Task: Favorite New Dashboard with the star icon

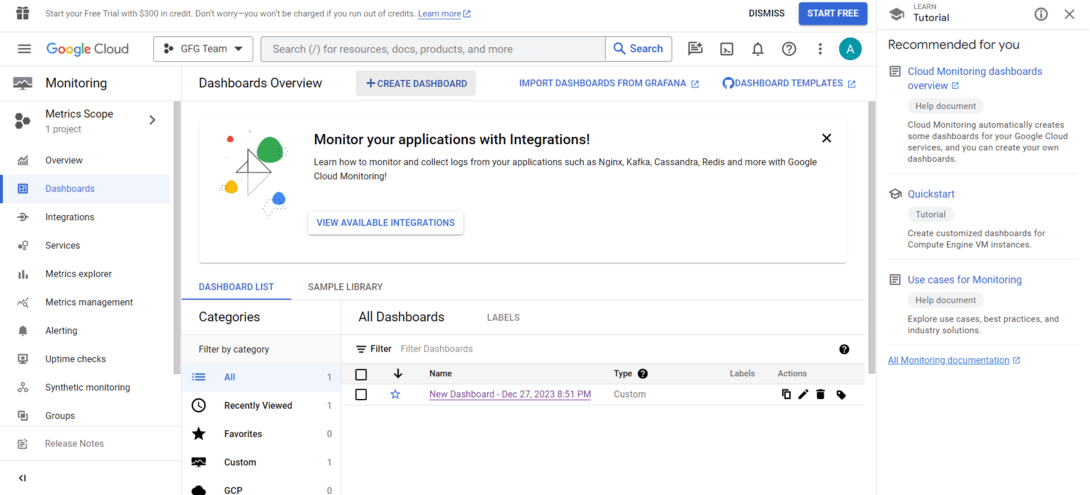Action: coord(395,395)
